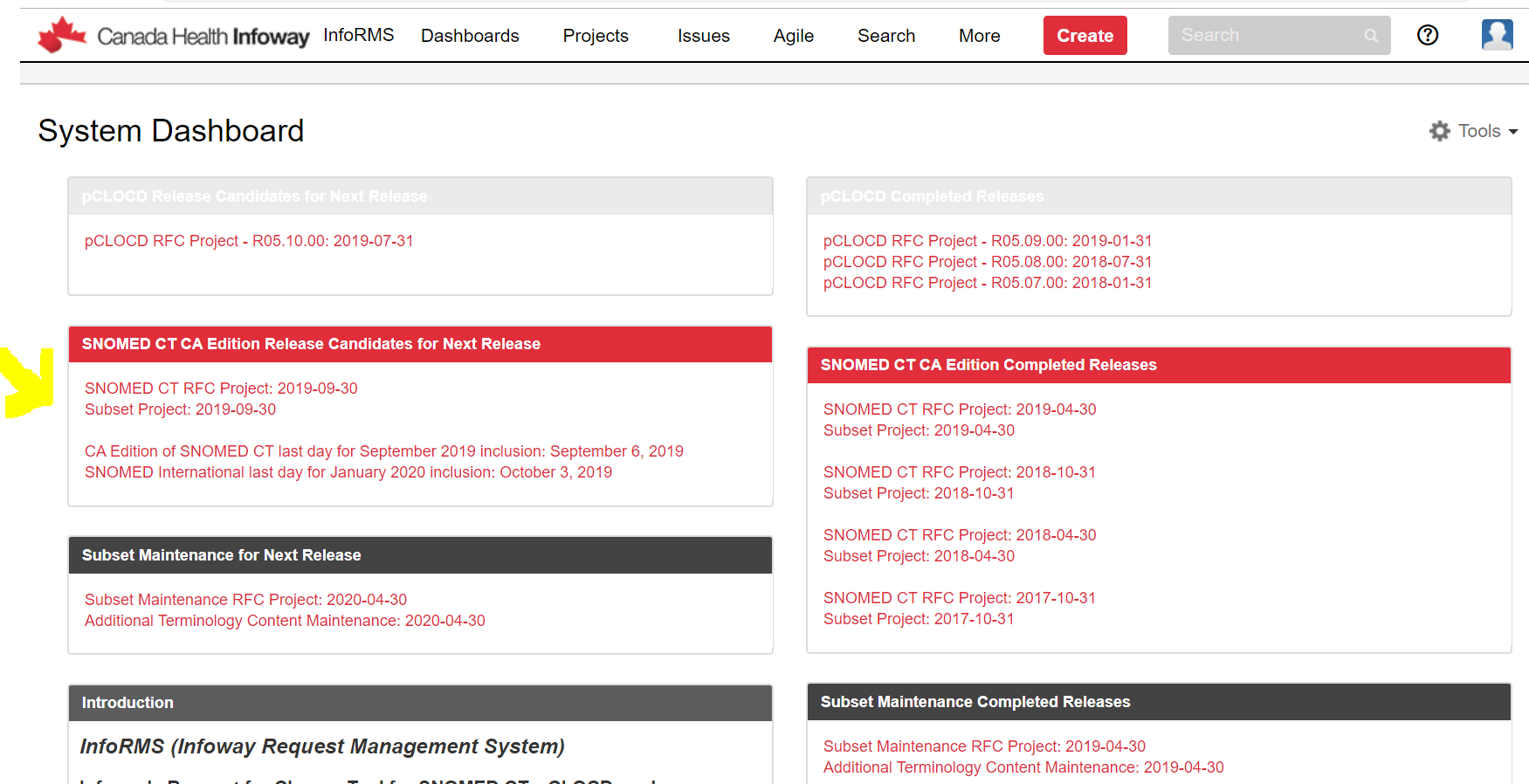Open the help question mark icon
The height and width of the screenshot is (784, 1529).
point(1428,35)
